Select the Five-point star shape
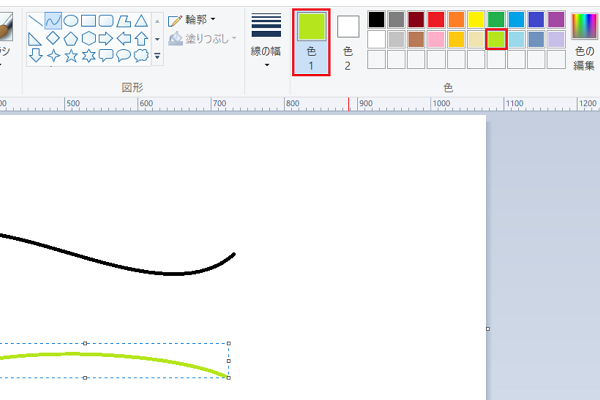This screenshot has height=400, width=600. (x=71, y=56)
